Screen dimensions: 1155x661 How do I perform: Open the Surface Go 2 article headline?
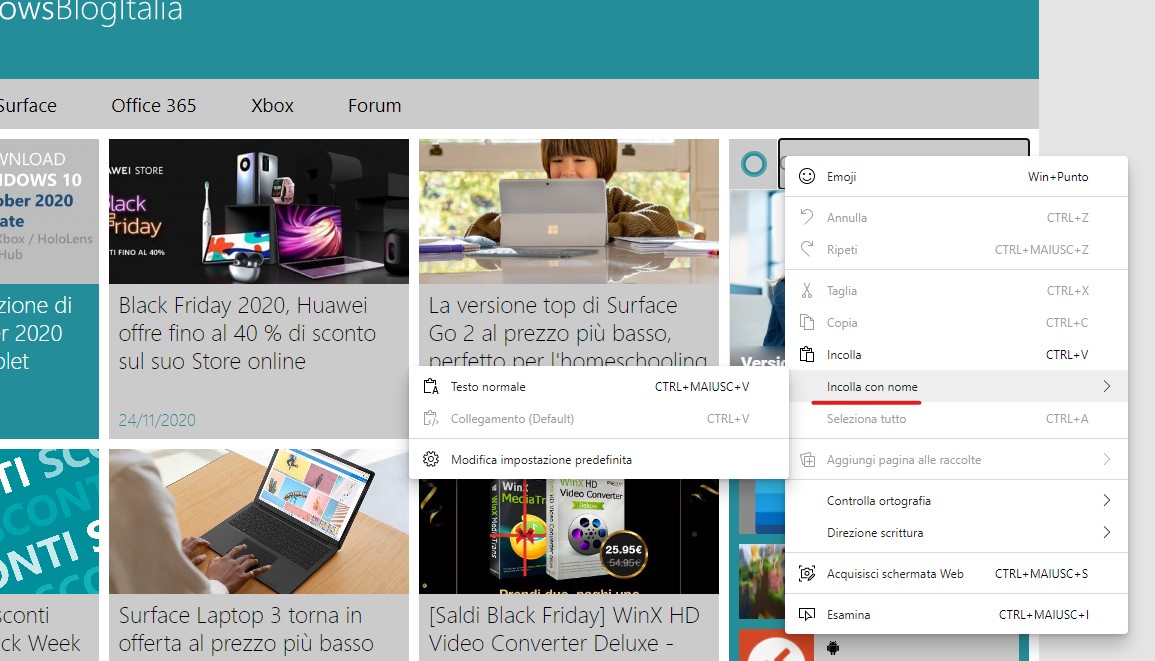click(568, 330)
